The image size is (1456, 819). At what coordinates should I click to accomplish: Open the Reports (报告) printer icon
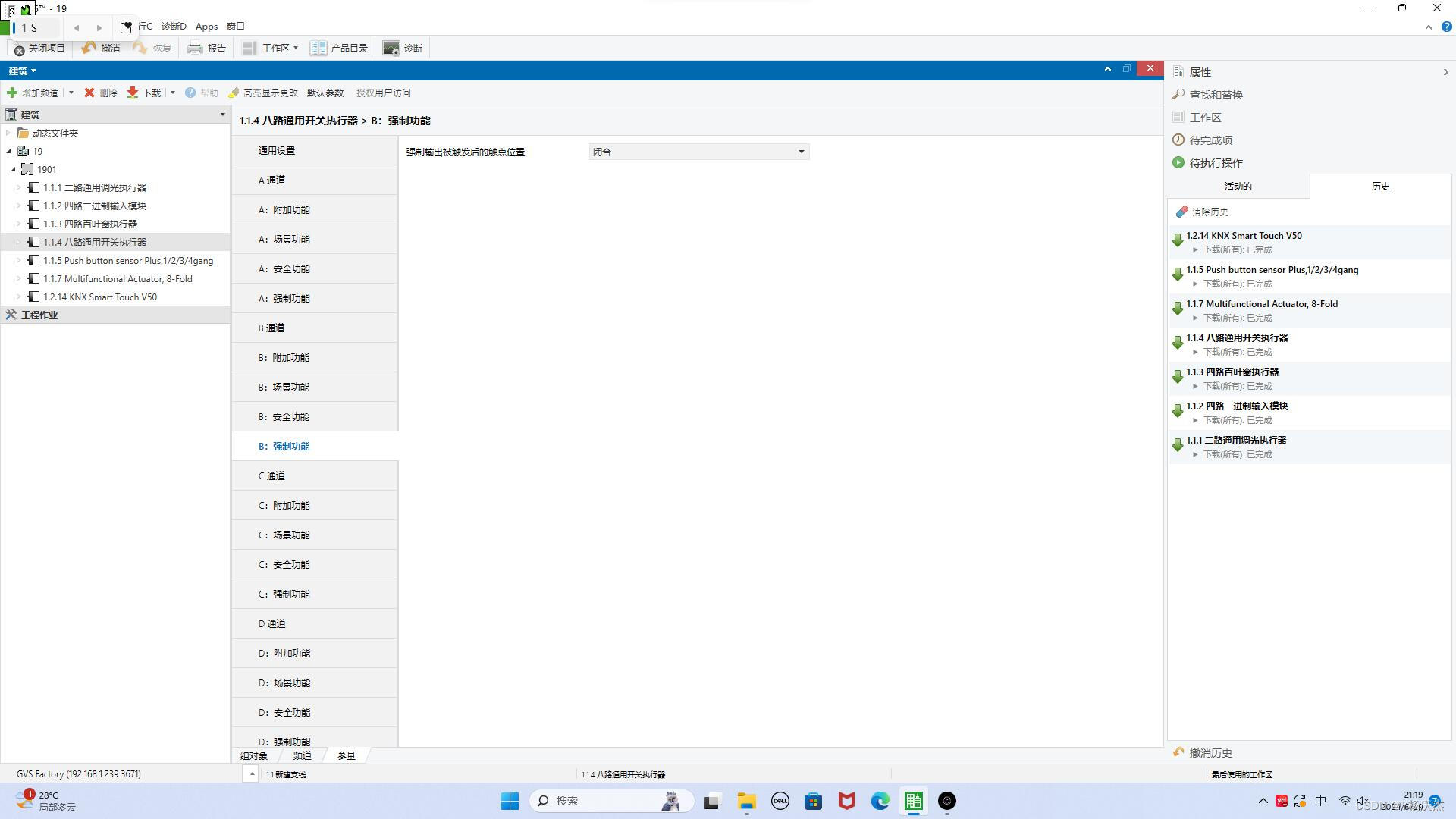click(x=195, y=49)
